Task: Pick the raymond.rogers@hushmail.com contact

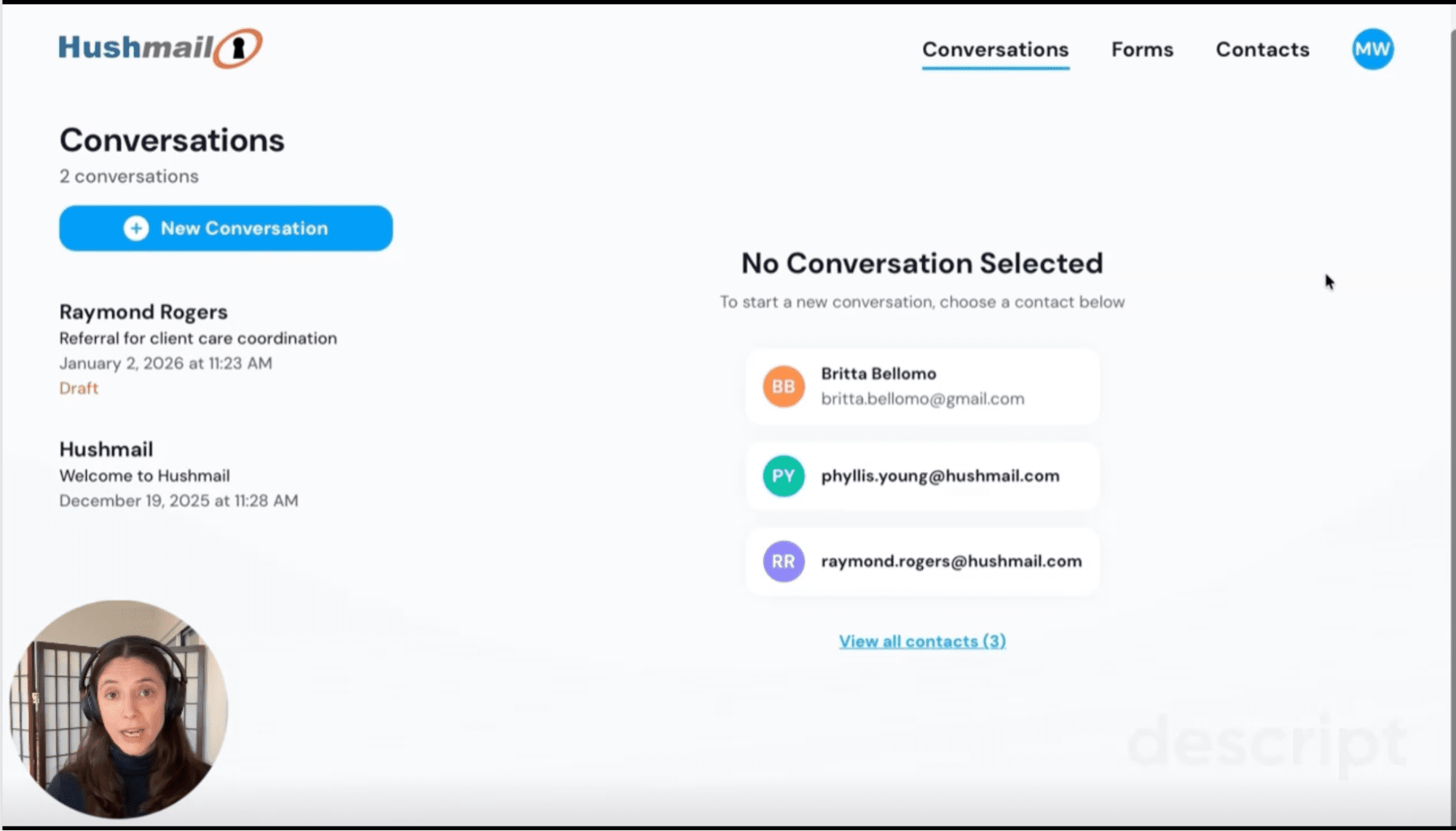Action: click(x=922, y=561)
